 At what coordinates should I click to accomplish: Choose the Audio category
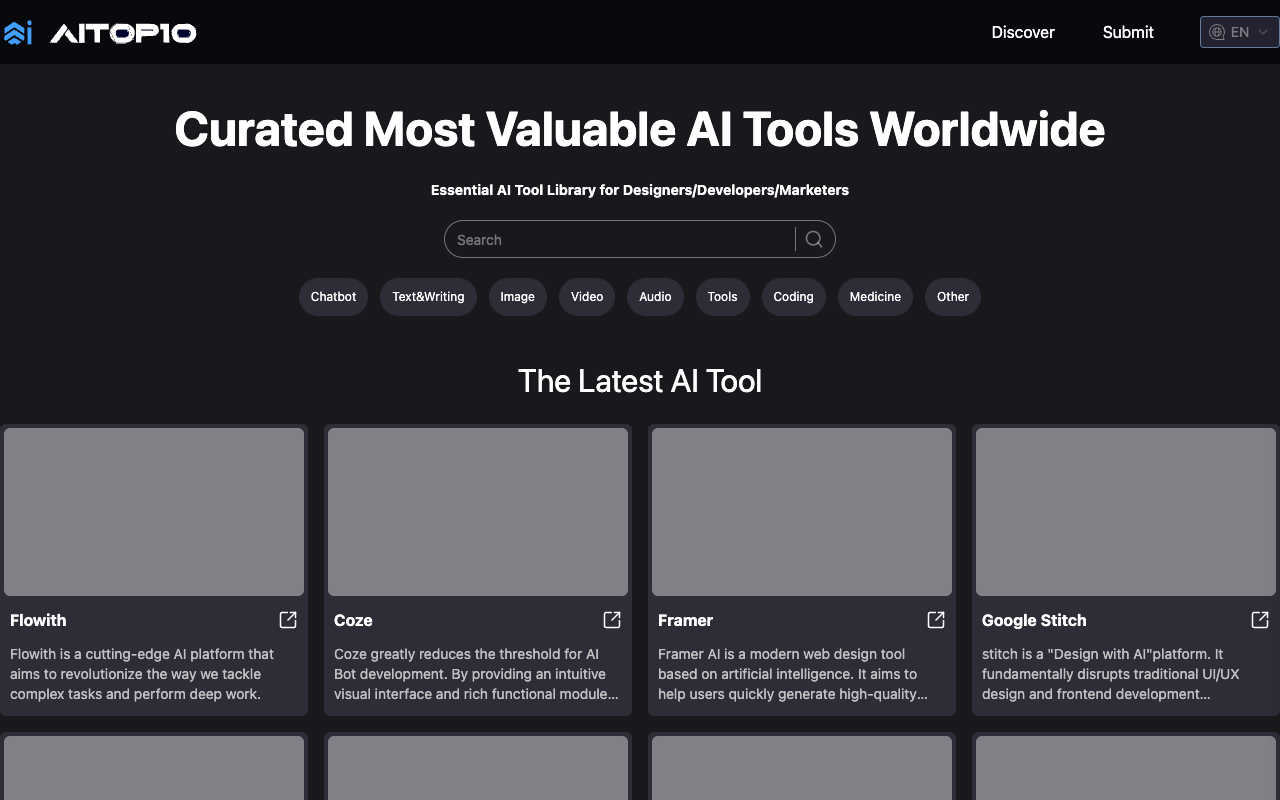click(x=655, y=297)
